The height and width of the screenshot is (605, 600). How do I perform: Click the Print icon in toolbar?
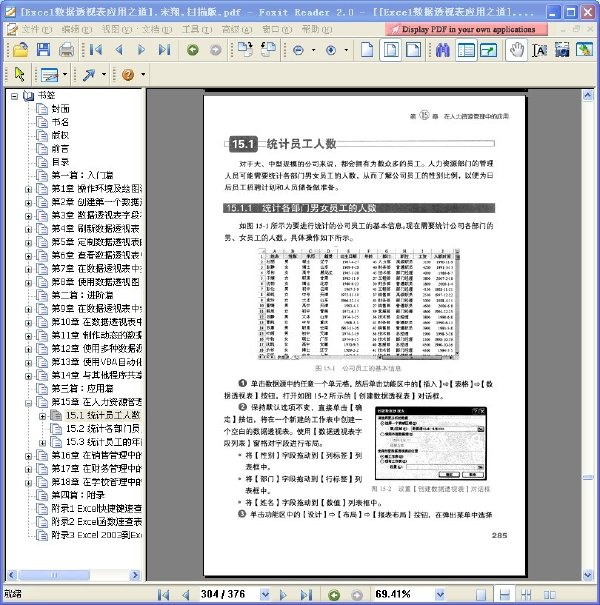click(66, 50)
